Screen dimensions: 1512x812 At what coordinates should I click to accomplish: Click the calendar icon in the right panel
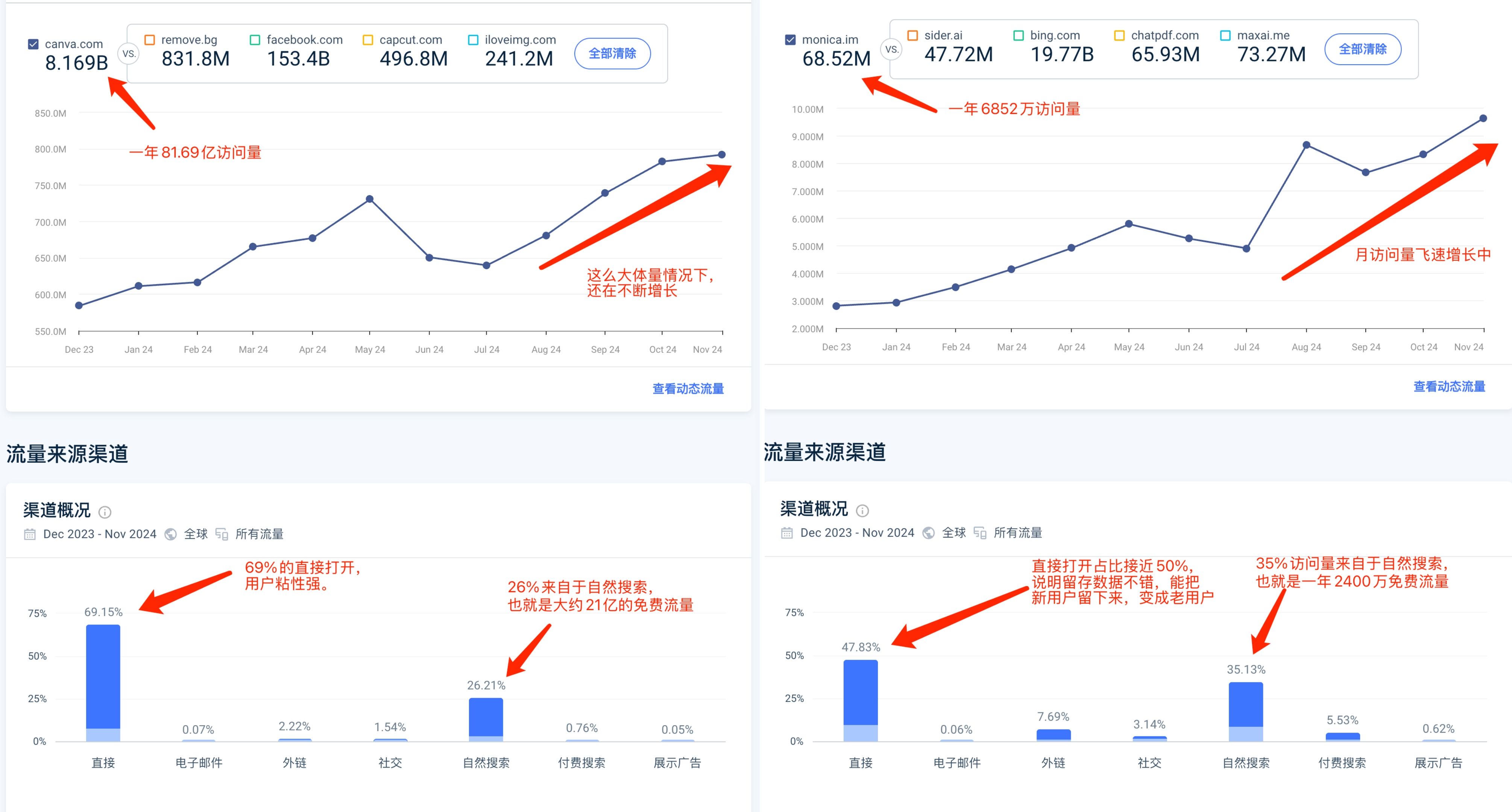click(787, 533)
